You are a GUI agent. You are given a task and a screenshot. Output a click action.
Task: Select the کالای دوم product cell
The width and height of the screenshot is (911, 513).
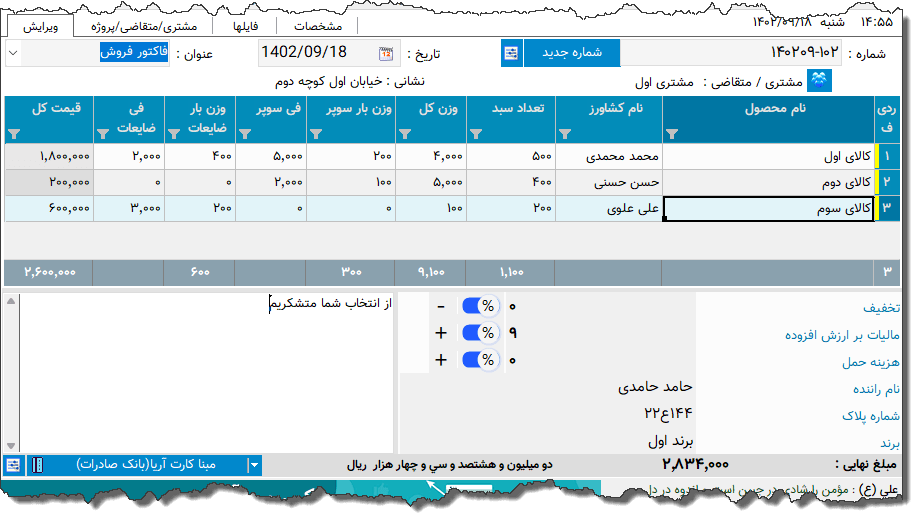click(x=768, y=182)
